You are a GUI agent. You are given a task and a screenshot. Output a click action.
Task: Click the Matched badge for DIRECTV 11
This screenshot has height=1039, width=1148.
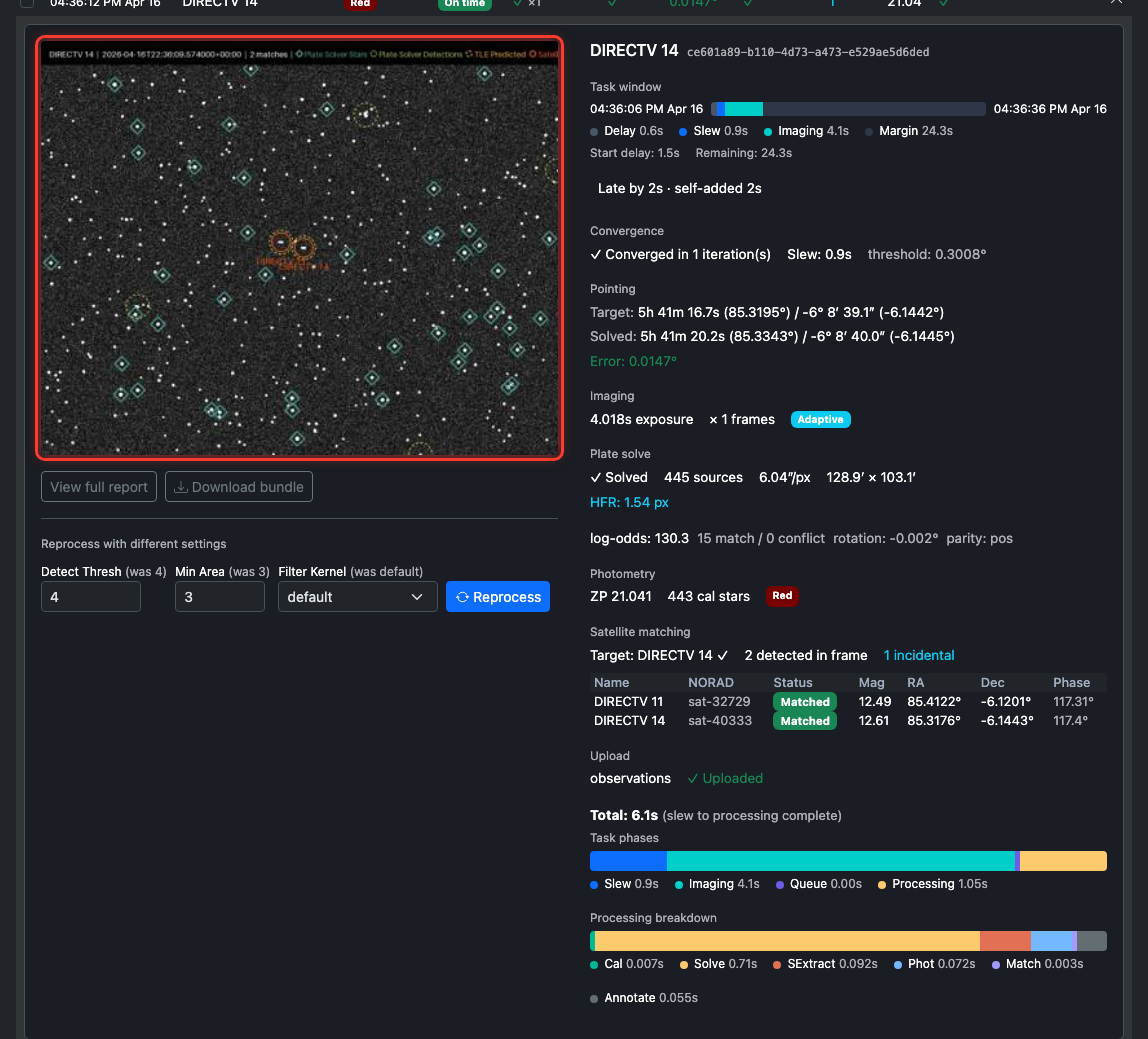point(805,701)
